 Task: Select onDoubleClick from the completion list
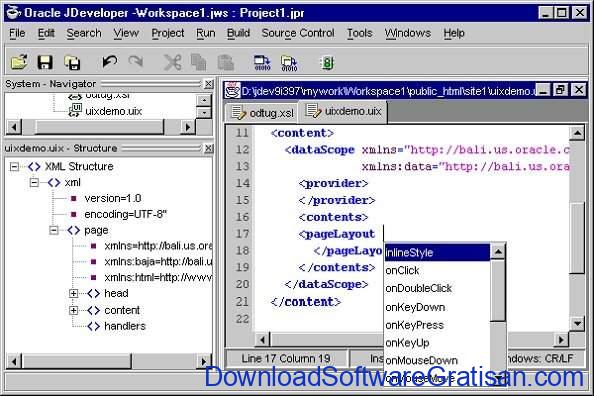tap(418, 288)
